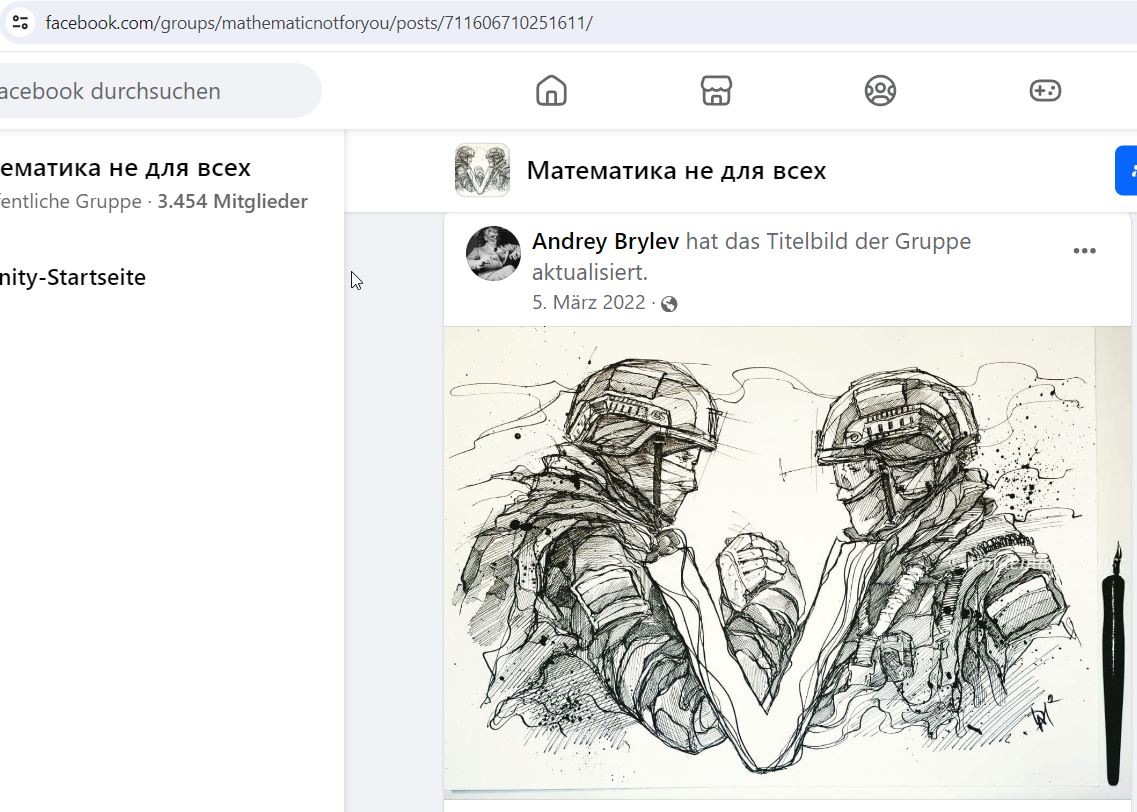
Task: Click the site information icon in address bar
Action: [20, 22]
